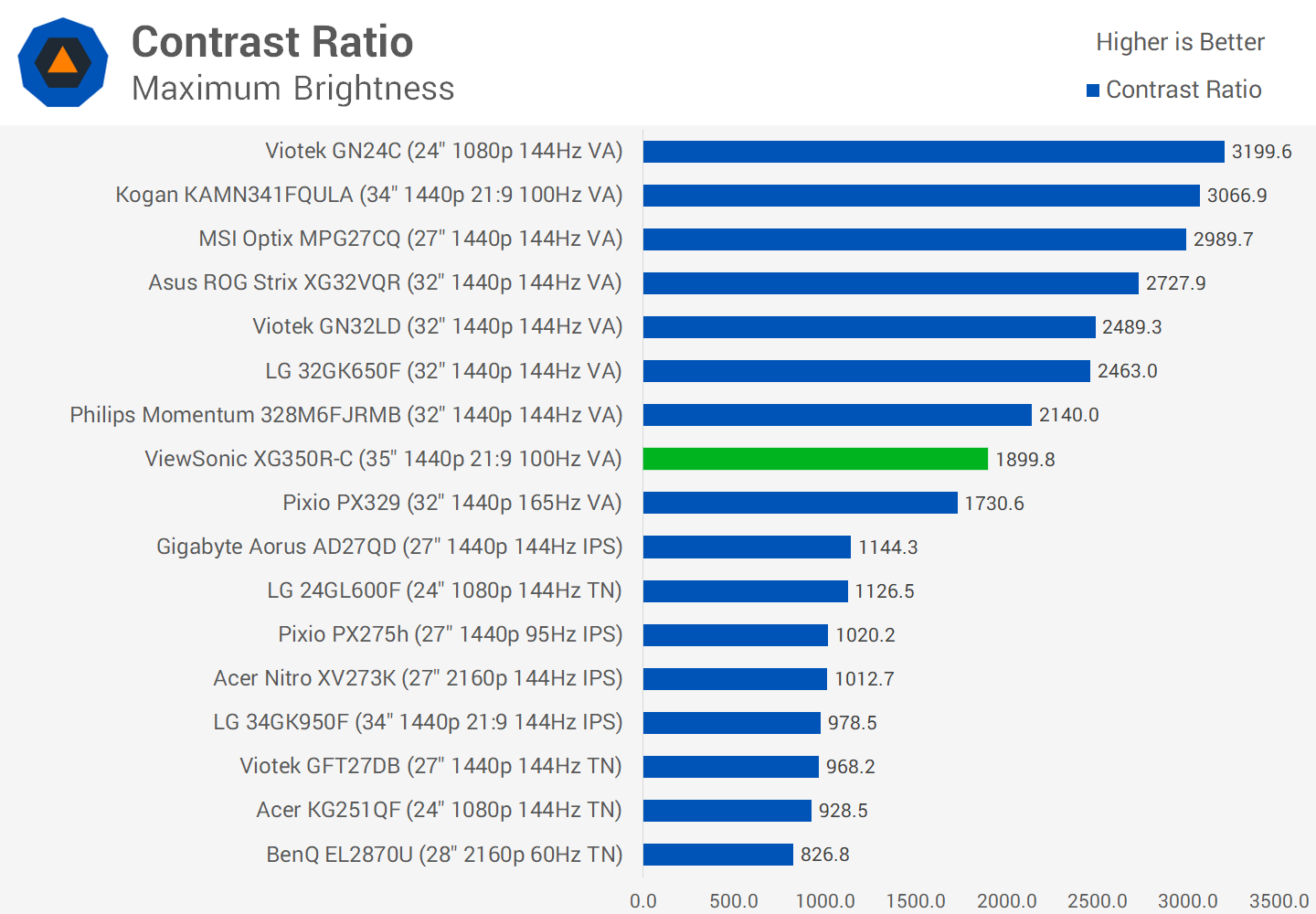
Task: Select the Viotek GN24C bar
Action: tap(933, 152)
